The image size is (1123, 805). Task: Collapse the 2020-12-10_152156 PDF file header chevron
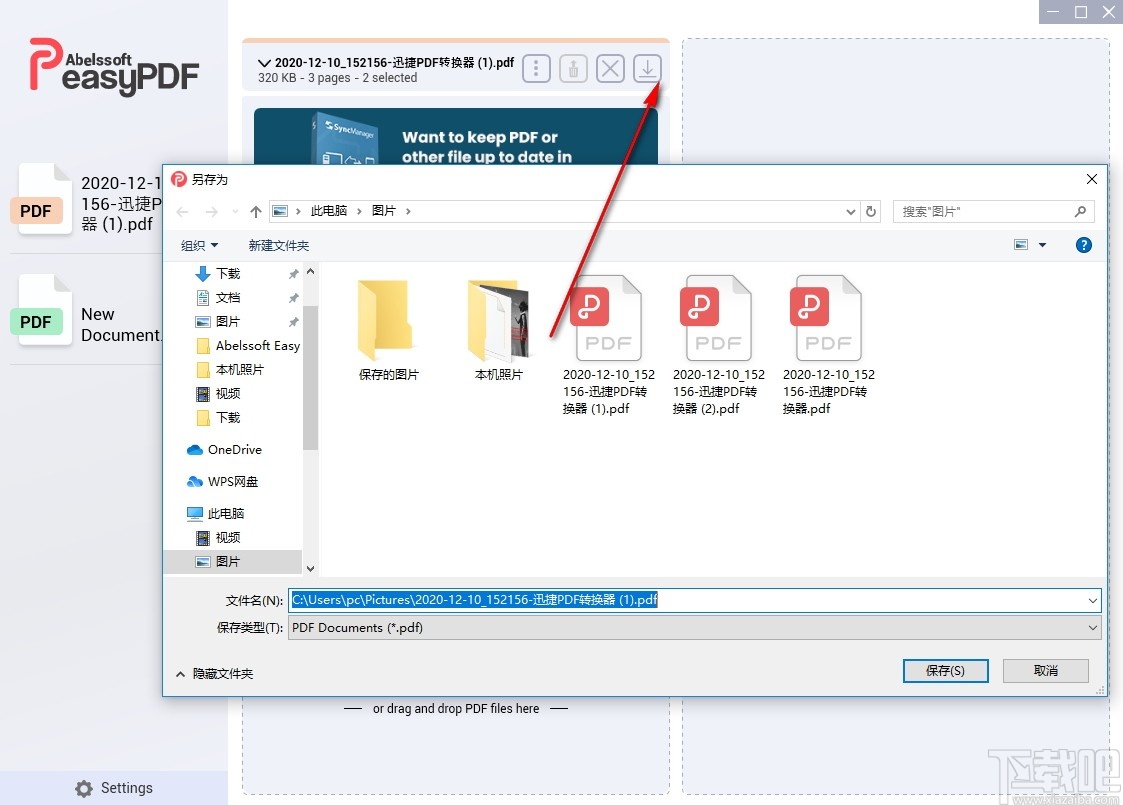(263, 61)
